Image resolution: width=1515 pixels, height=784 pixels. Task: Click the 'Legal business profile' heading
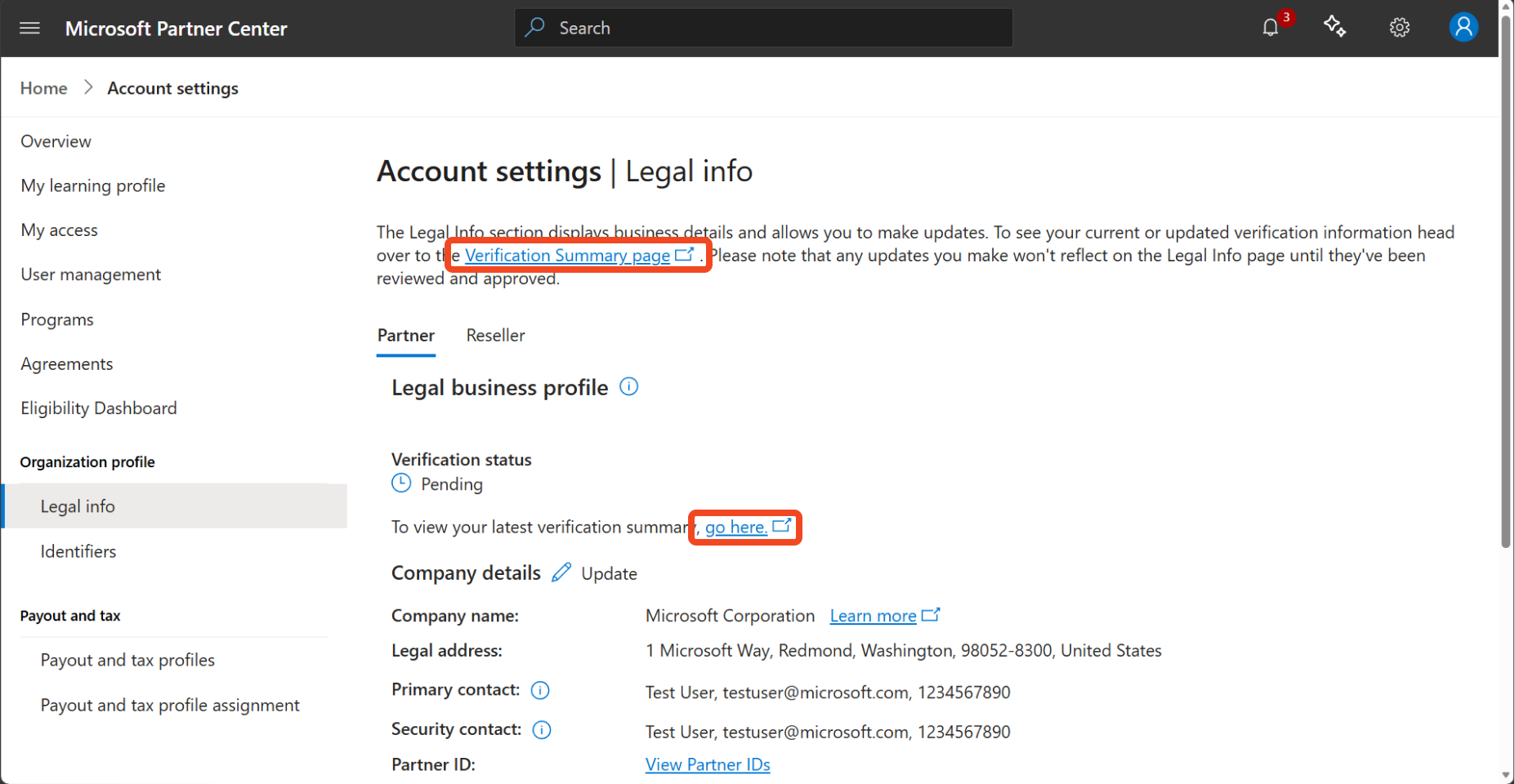click(x=500, y=387)
